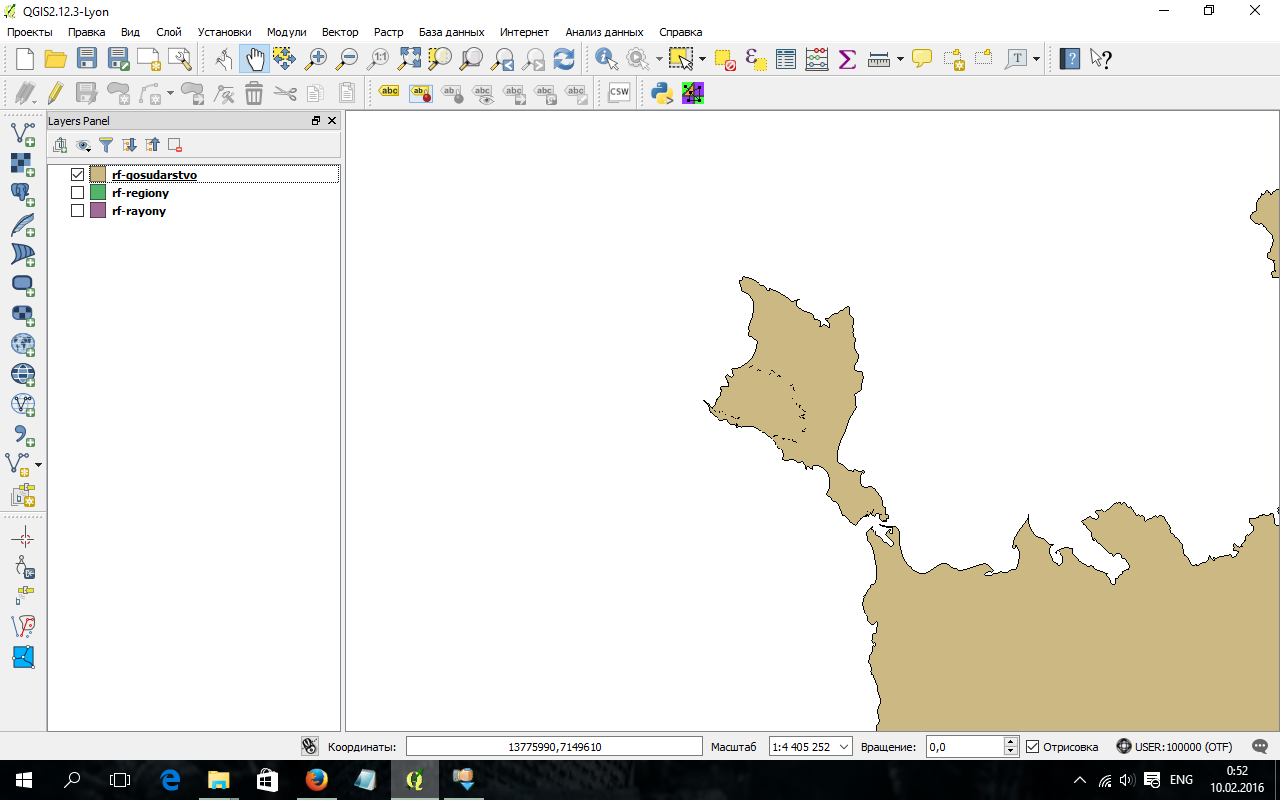This screenshot has width=1280, height=800.
Task: Click Zoom Full extent icon
Action: pyautogui.click(x=409, y=59)
